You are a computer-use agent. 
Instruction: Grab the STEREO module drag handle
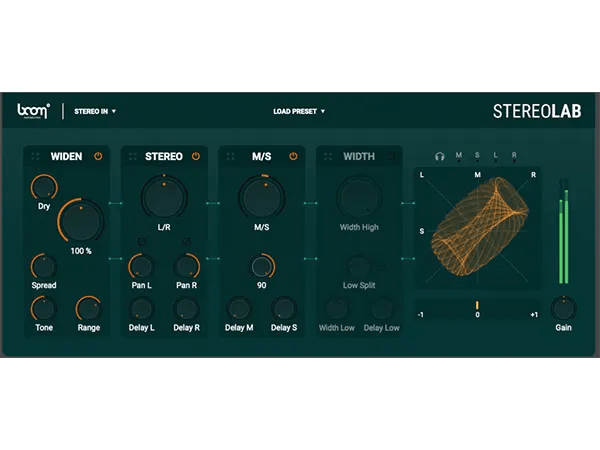[x=133, y=156]
